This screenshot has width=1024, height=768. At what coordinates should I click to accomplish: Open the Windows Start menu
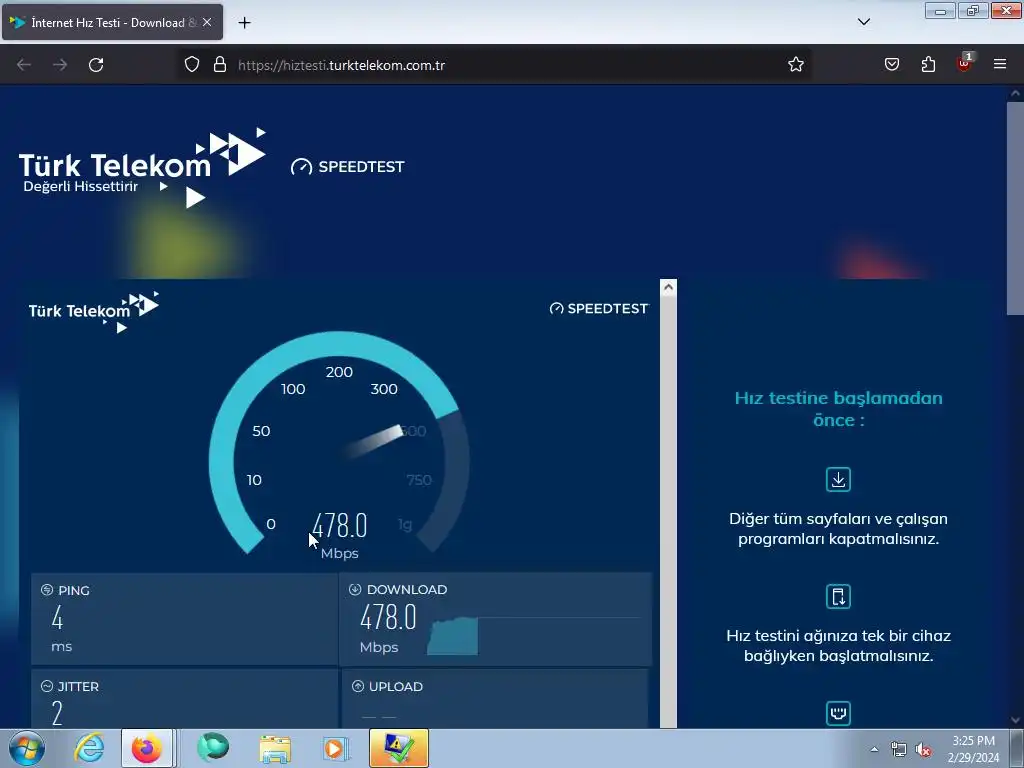[26, 748]
